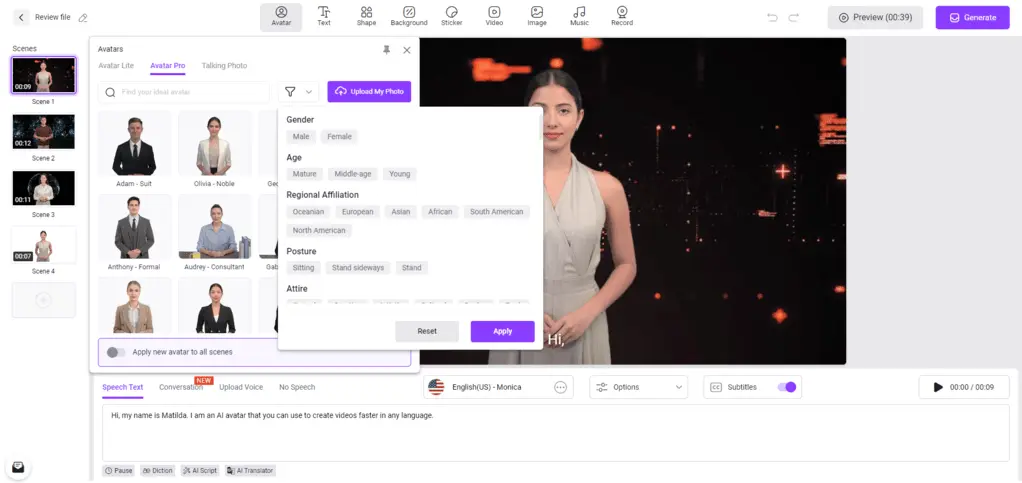Image resolution: width=1022 pixels, height=483 pixels.
Task: Open the Diction tool
Action: (x=158, y=471)
